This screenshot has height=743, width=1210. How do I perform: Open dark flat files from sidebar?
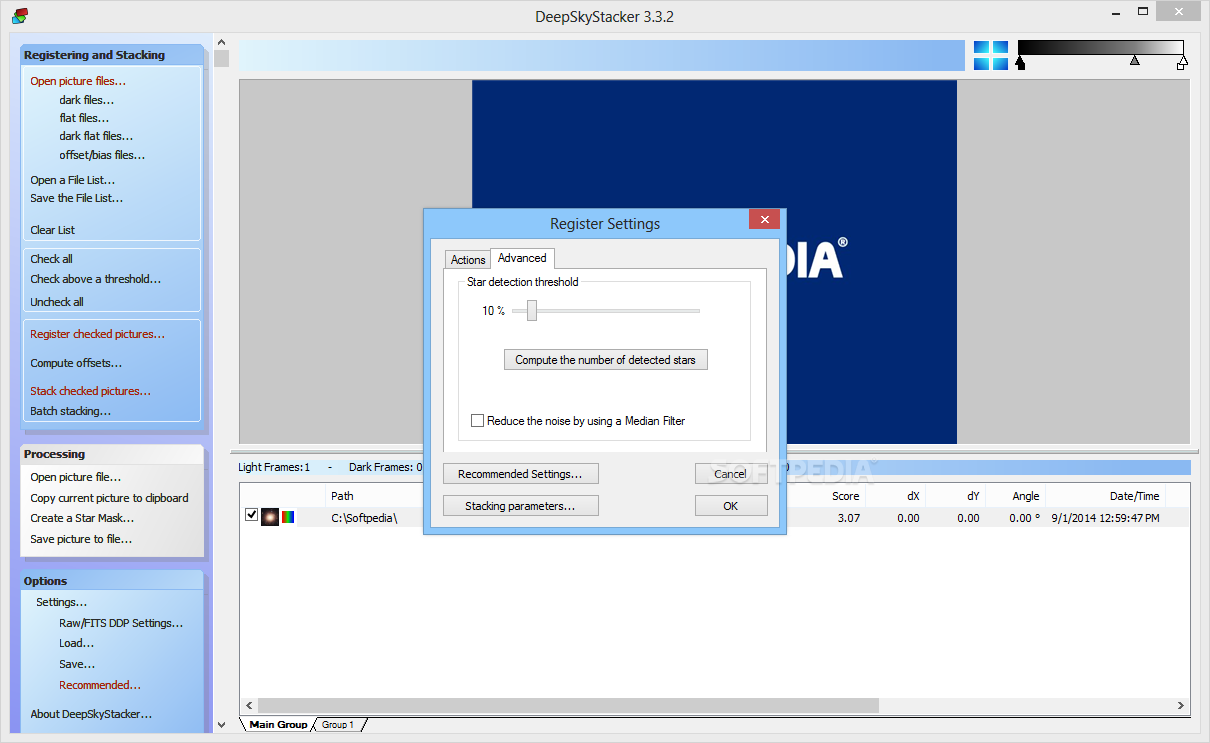tap(96, 136)
